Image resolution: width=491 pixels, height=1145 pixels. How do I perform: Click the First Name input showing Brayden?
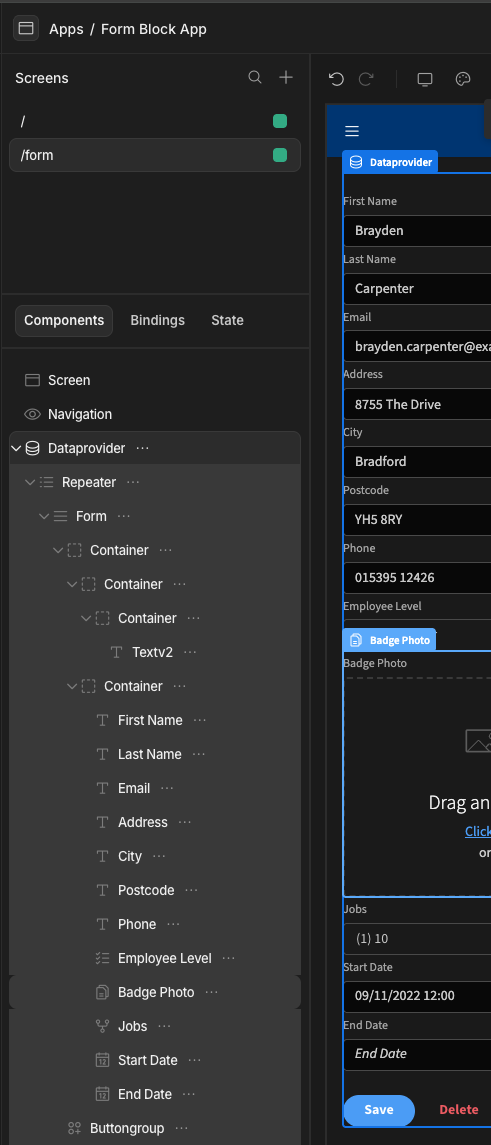(417, 231)
